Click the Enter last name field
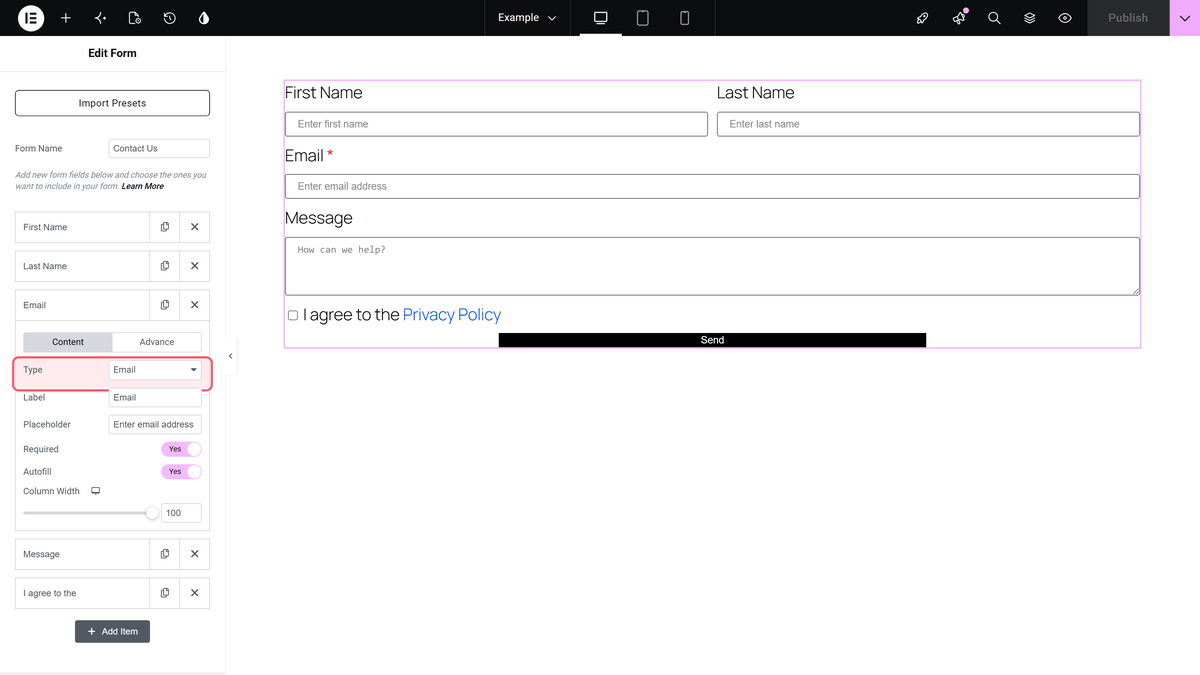The height and width of the screenshot is (675, 1200). click(x=928, y=124)
